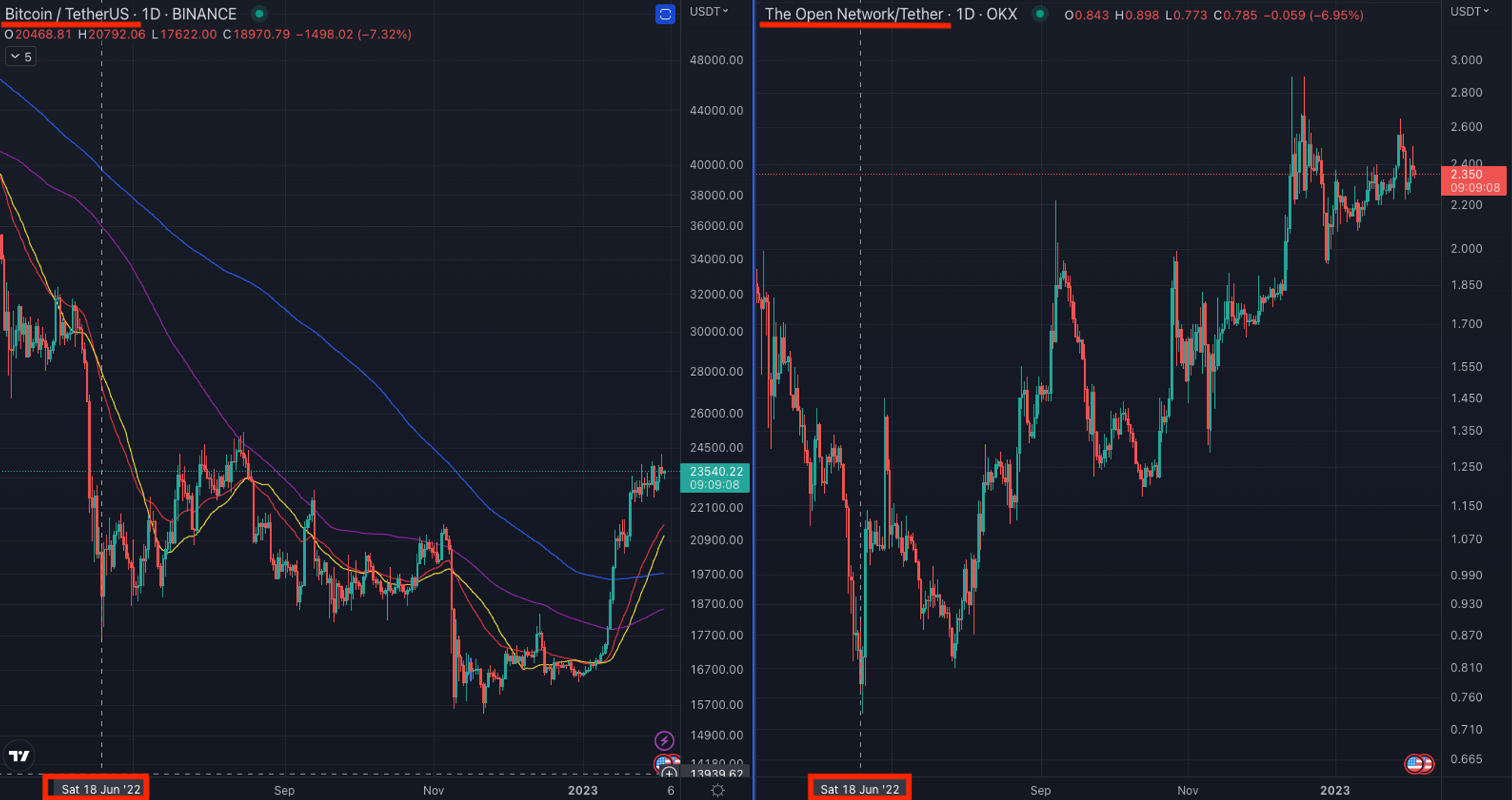Click the TradingView logo on Bitcoin chart
The height and width of the screenshot is (800, 1512).
tap(19, 755)
